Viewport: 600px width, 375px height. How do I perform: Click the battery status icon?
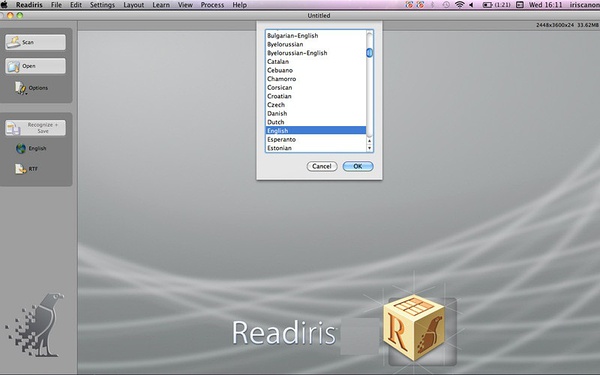[487, 5]
